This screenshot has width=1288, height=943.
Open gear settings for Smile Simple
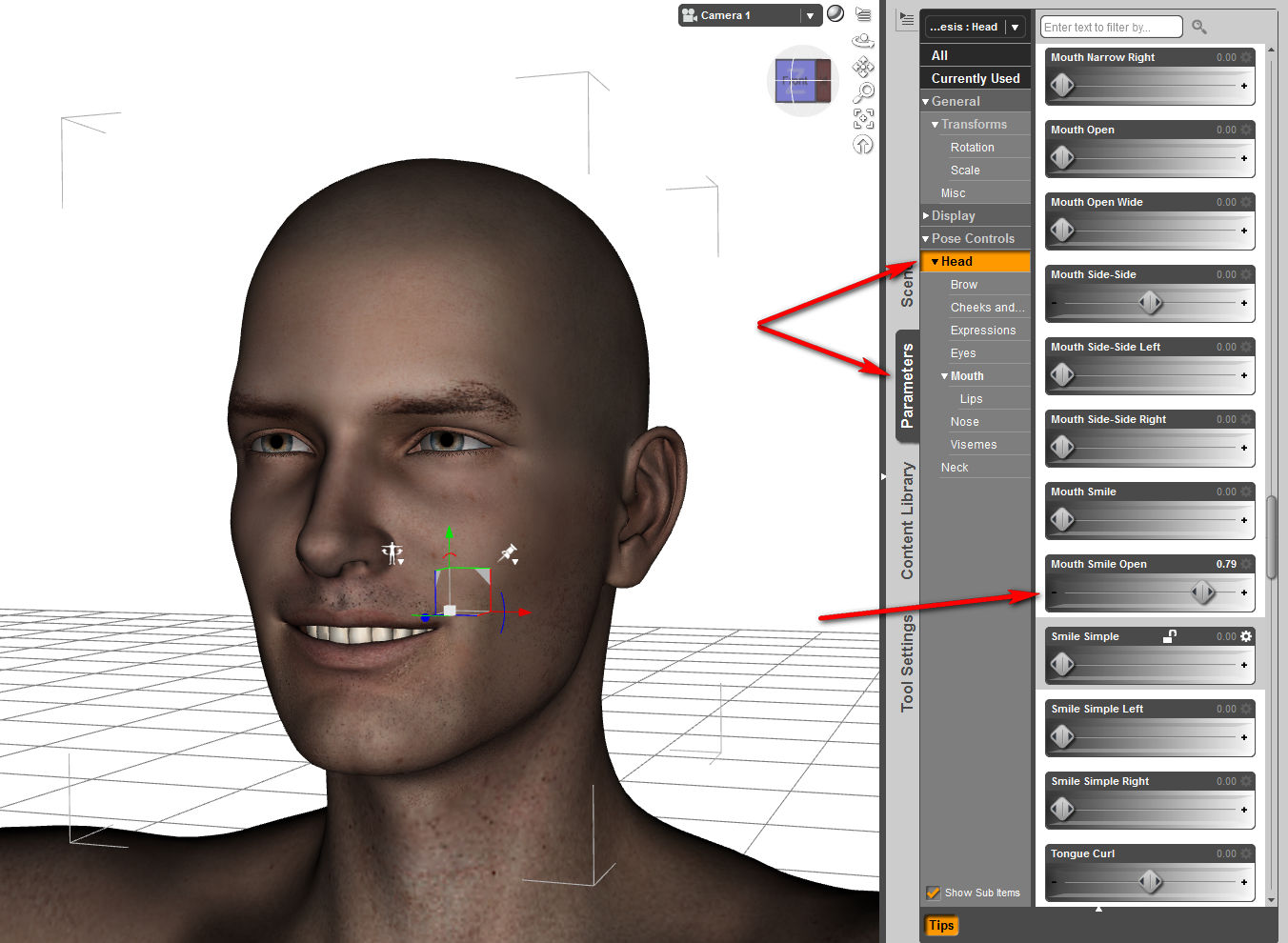1246,636
